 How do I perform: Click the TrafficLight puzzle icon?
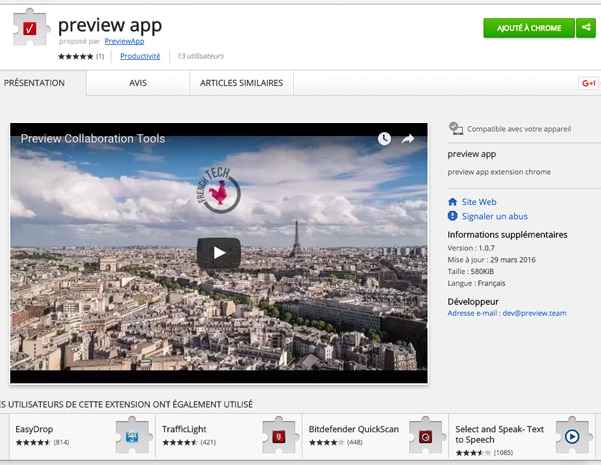(279, 435)
